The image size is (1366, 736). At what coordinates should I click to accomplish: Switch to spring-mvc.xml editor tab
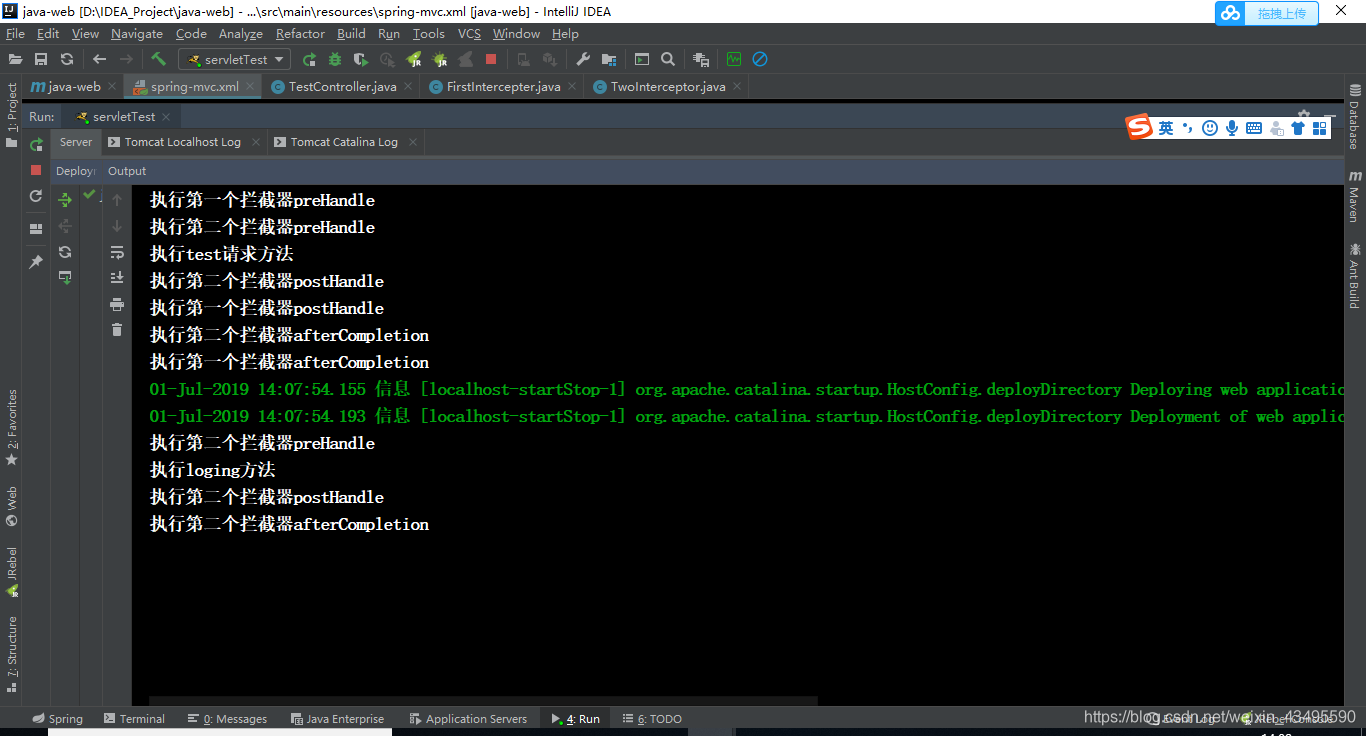pyautogui.click(x=195, y=87)
